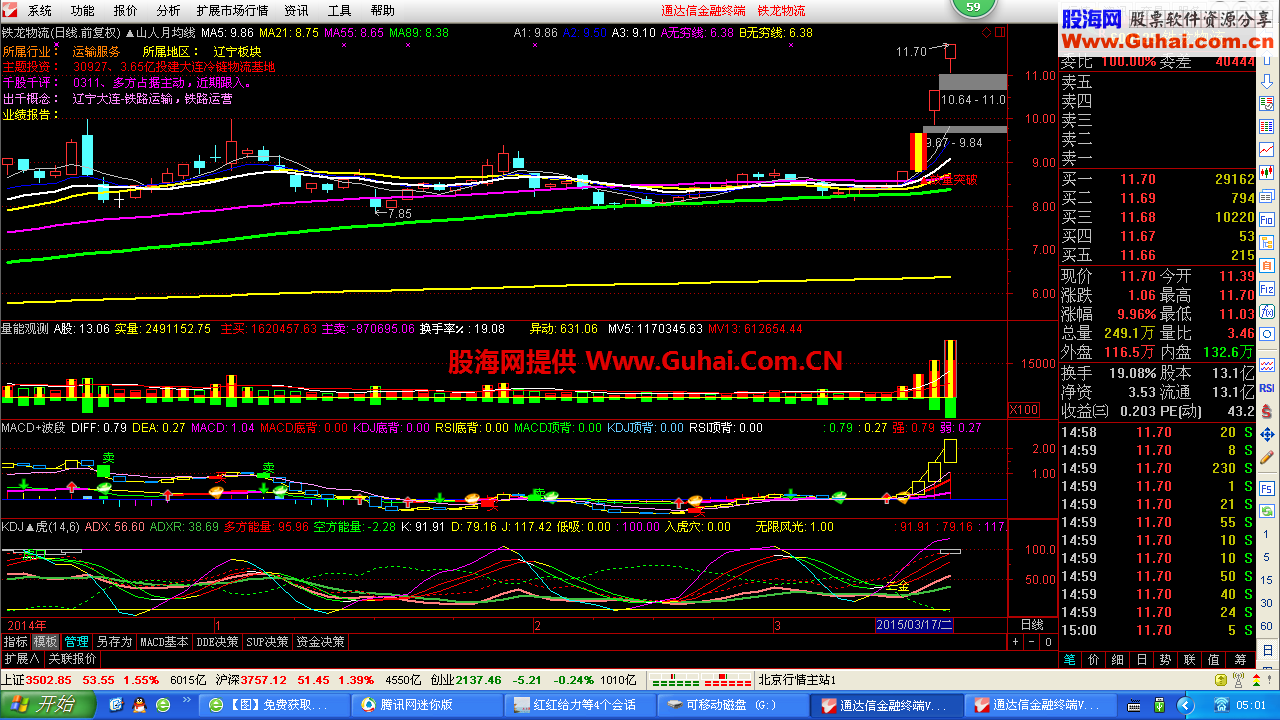
Task: Click the network tray icon beside clock
Action: point(1222,705)
